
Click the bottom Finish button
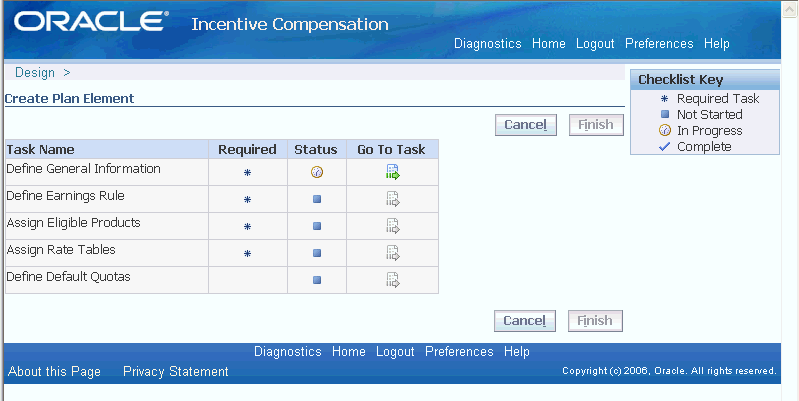(595, 321)
